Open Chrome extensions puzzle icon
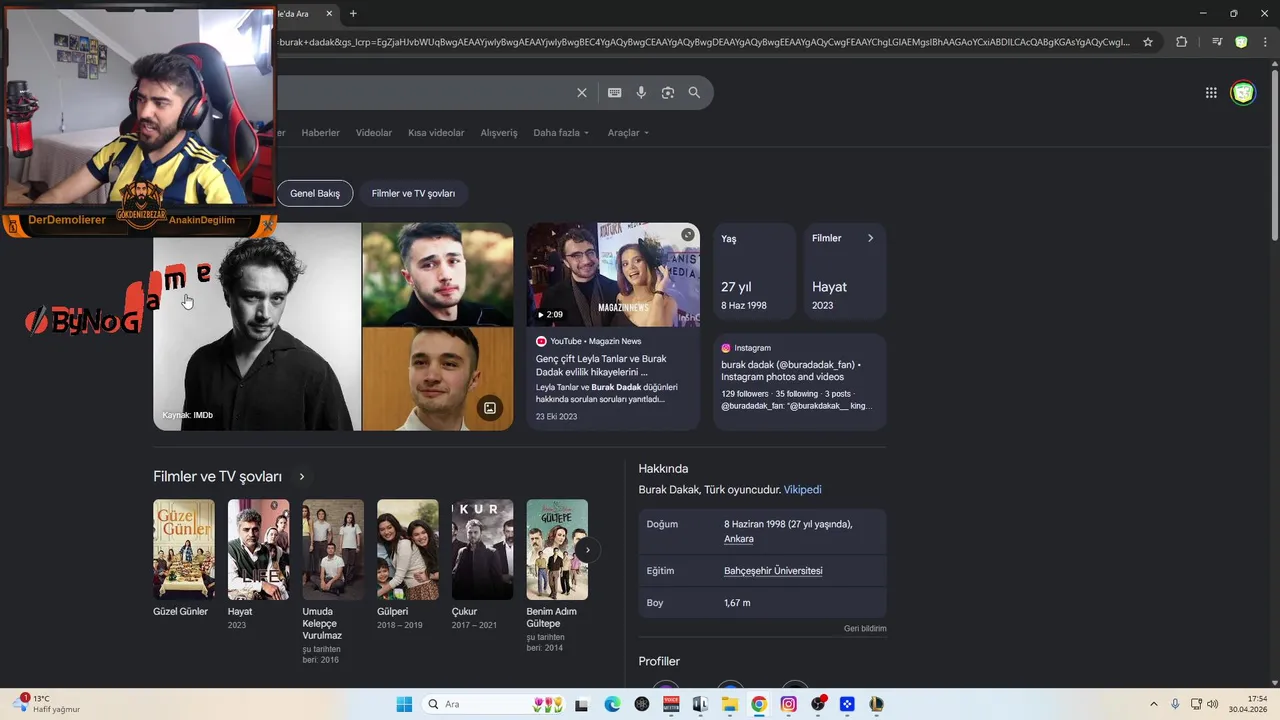Viewport: 1280px width, 720px height. click(x=1182, y=42)
